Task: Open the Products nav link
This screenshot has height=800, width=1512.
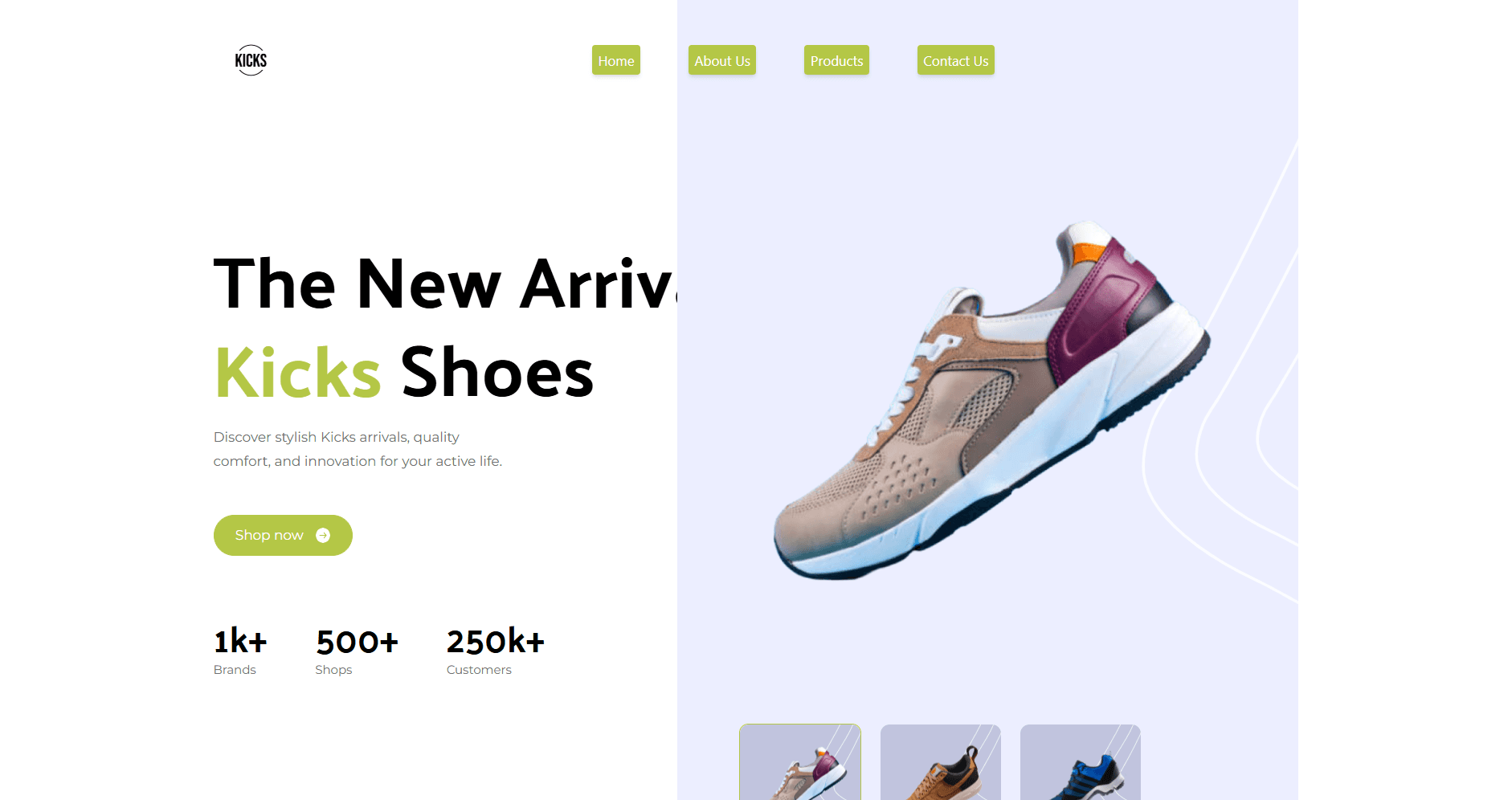Action: tap(836, 60)
